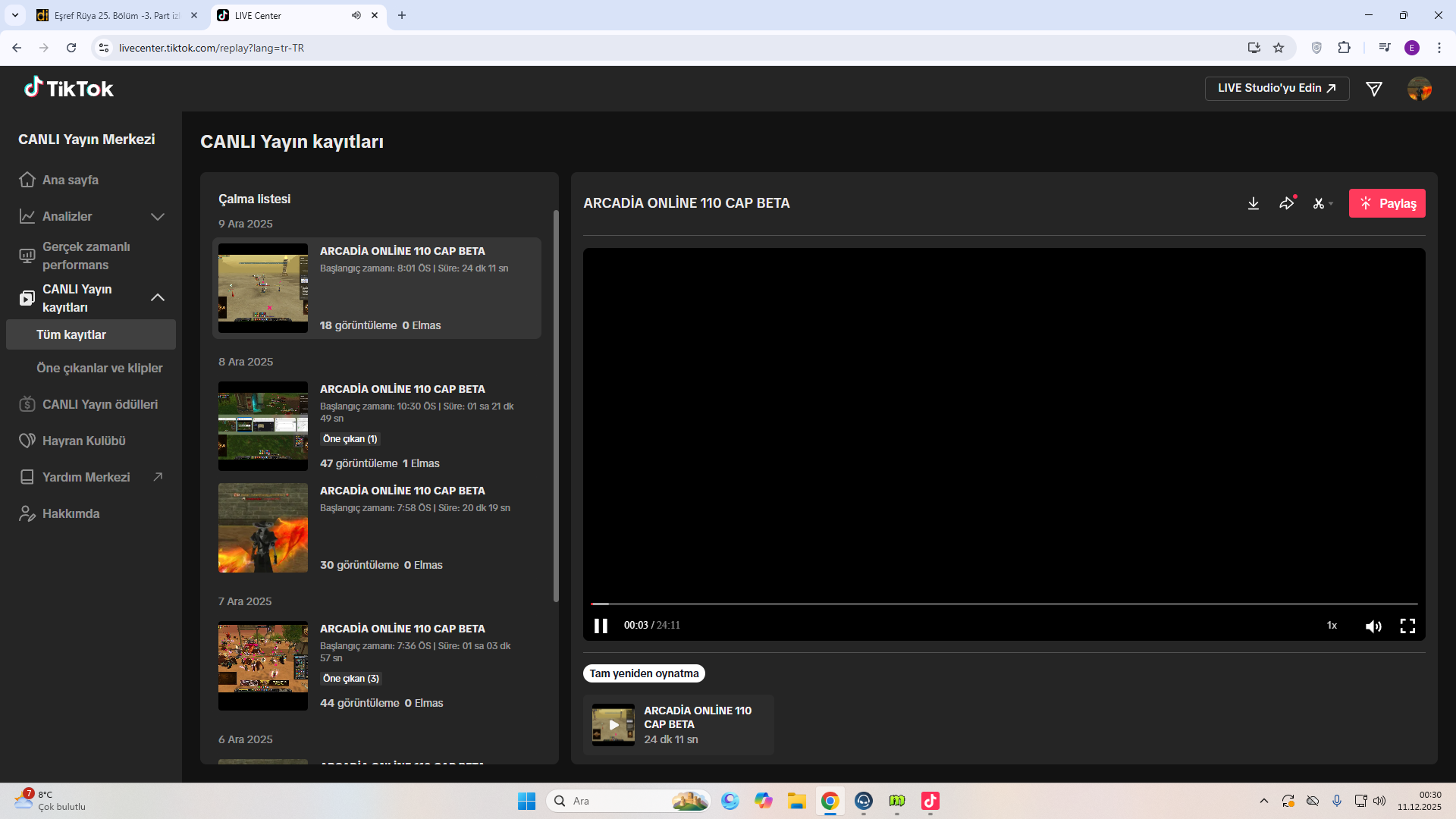This screenshot has width=1456, height=819.
Task: Open Gerçek zamanlı performans page
Action: [x=91, y=256]
